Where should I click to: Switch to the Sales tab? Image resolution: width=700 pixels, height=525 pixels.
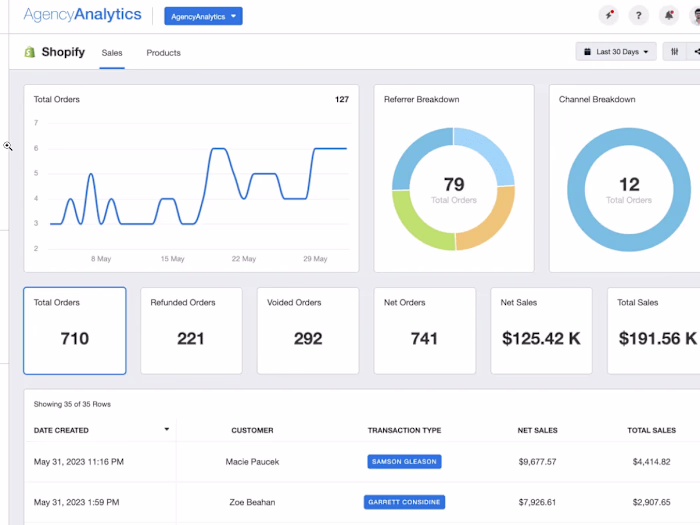tap(112, 53)
